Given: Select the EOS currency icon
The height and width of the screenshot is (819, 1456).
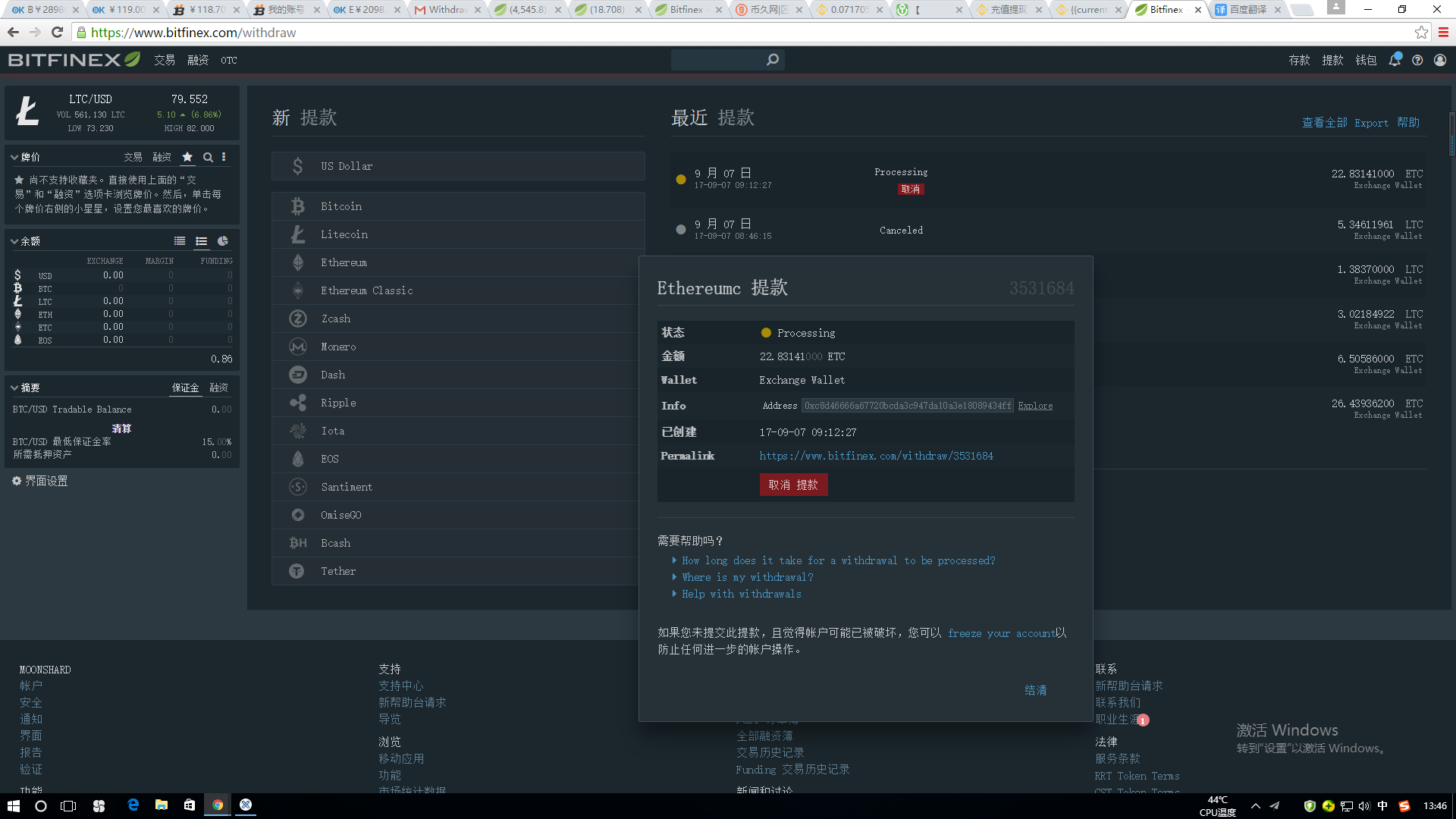Looking at the screenshot, I should coord(298,459).
